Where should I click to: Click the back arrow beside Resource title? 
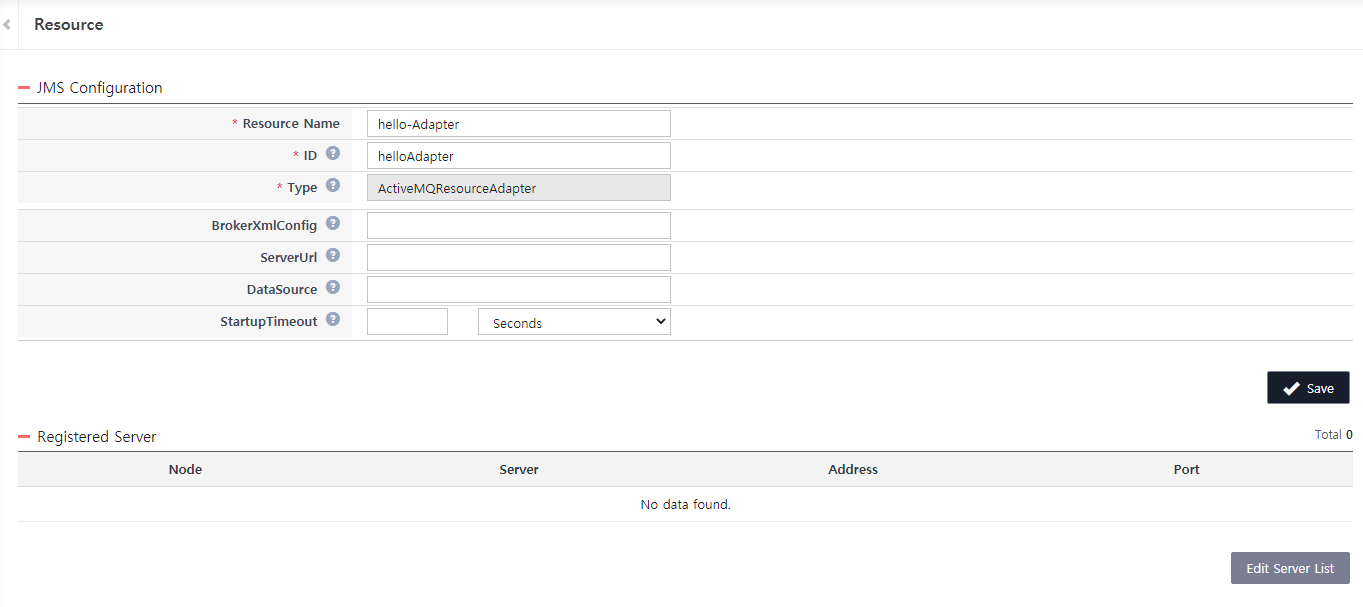click(7, 24)
